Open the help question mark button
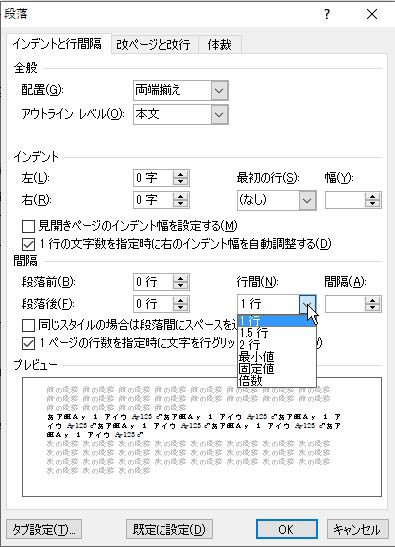The width and height of the screenshot is (395, 547). tap(327, 14)
